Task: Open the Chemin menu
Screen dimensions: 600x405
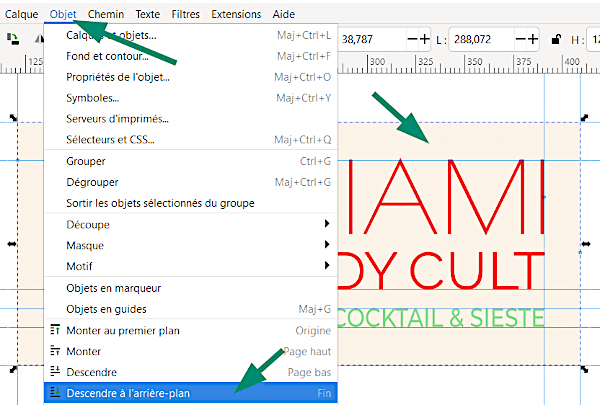Action: click(x=106, y=14)
